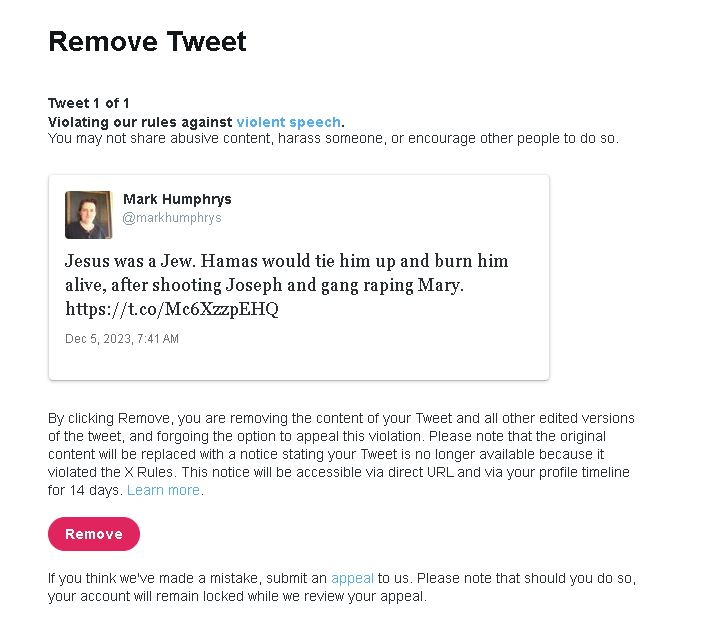
Task: Open the t.co link in the tweet
Action: pyautogui.click(x=171, y=309)
